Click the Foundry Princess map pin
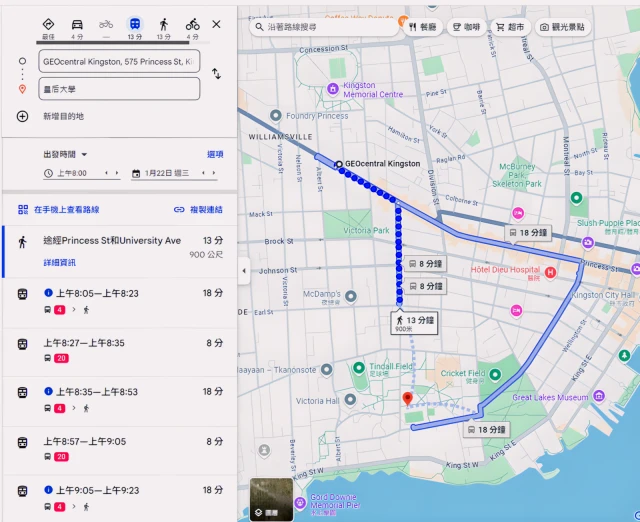 pyautogui.click(x=276, y=116)
